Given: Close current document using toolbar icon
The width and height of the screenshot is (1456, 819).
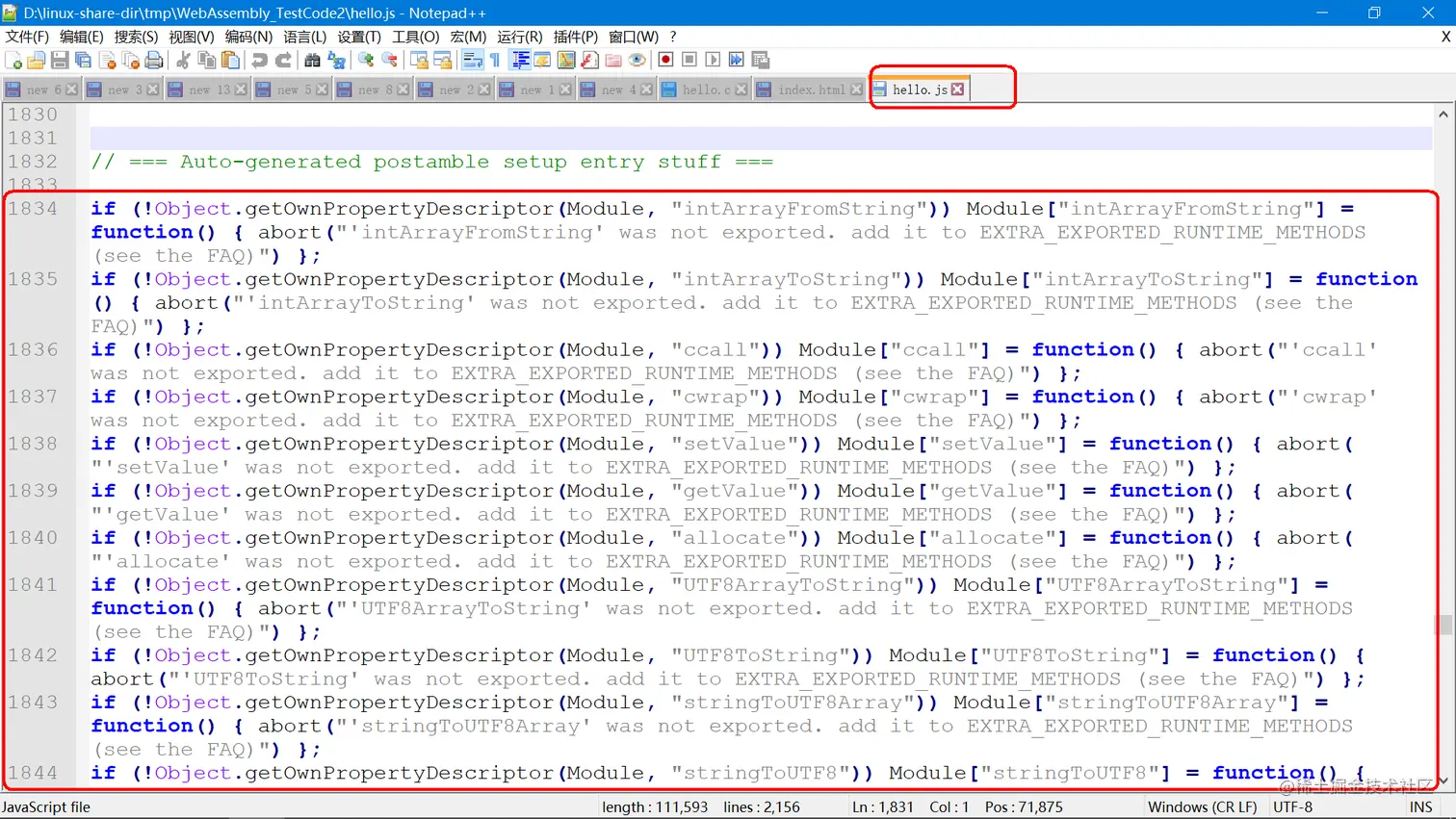Looking at the screenshot, I should pyautogui.click(x=107, y=60).
